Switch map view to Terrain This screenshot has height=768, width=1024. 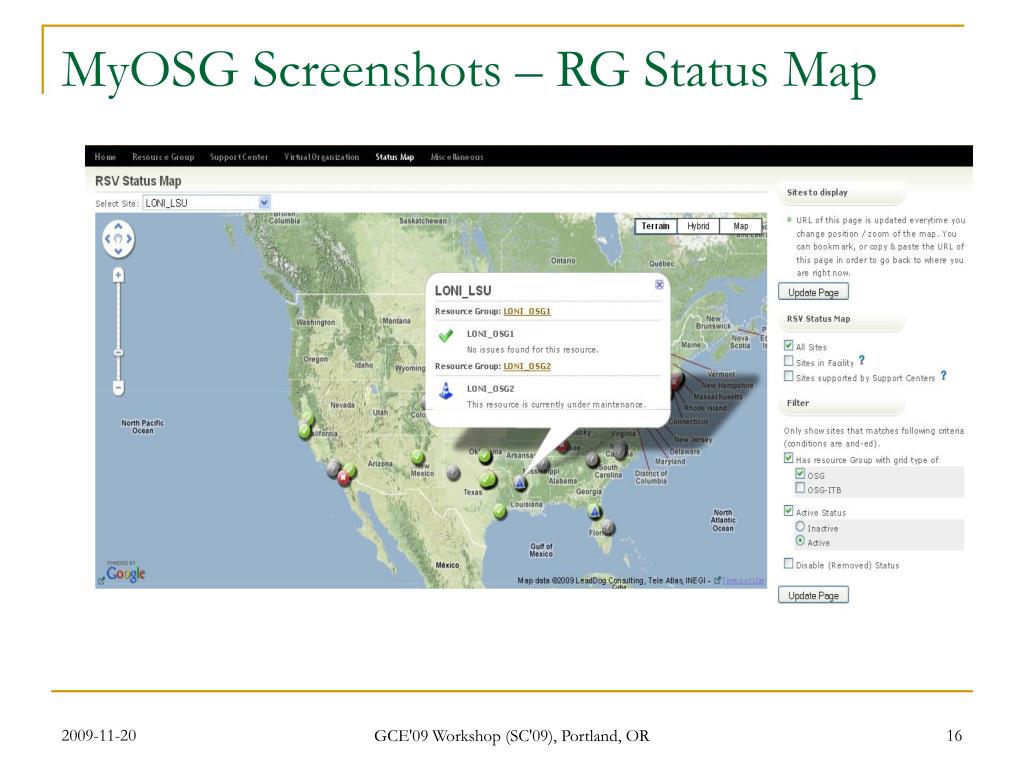[656, 226]
